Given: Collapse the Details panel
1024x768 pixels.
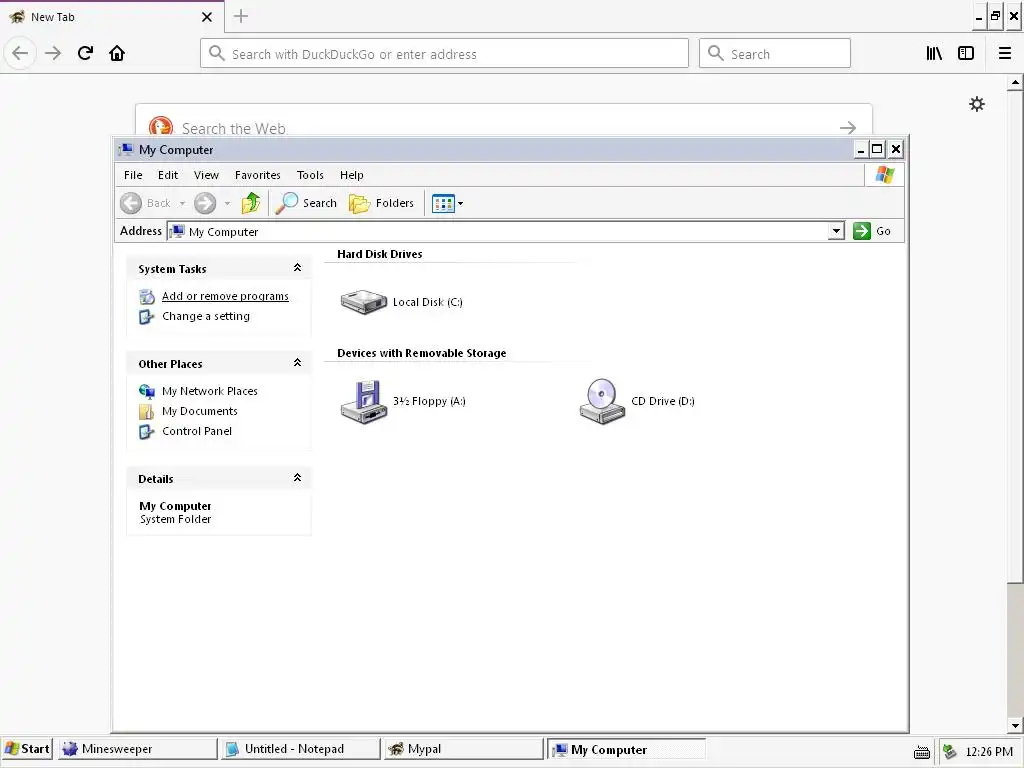Looking at the screenshot, I should click(x=297, y=477).
